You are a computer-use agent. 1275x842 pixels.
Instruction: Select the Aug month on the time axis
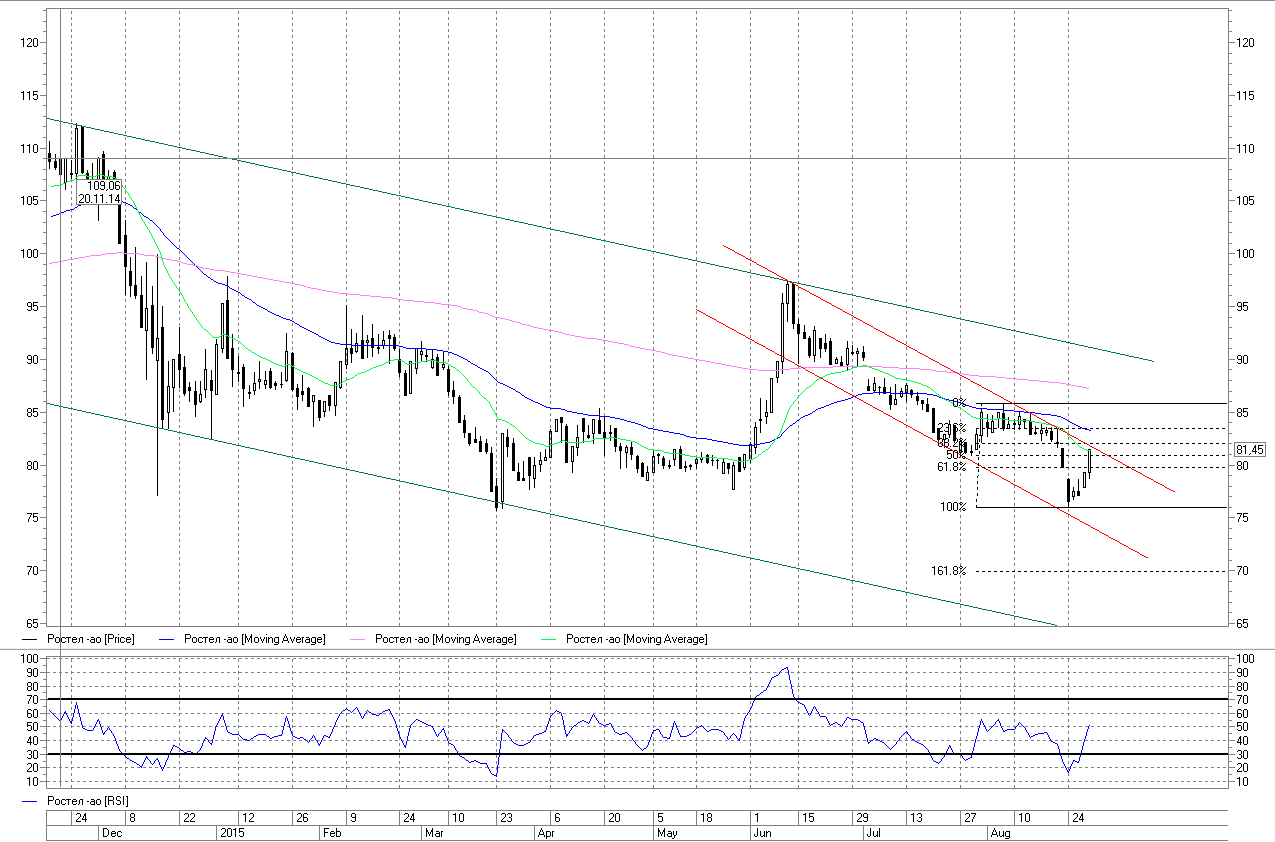coord(999,832)
